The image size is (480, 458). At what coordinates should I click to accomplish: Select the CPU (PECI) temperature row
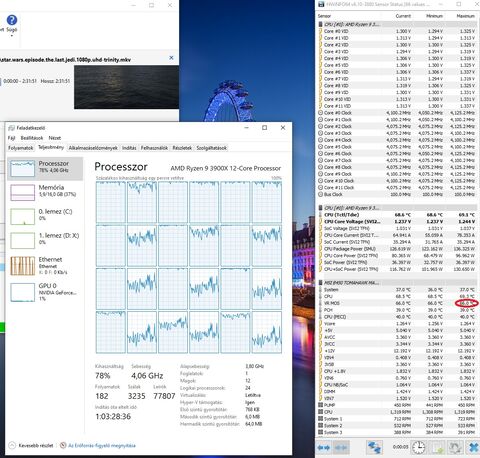pos(396,317)
